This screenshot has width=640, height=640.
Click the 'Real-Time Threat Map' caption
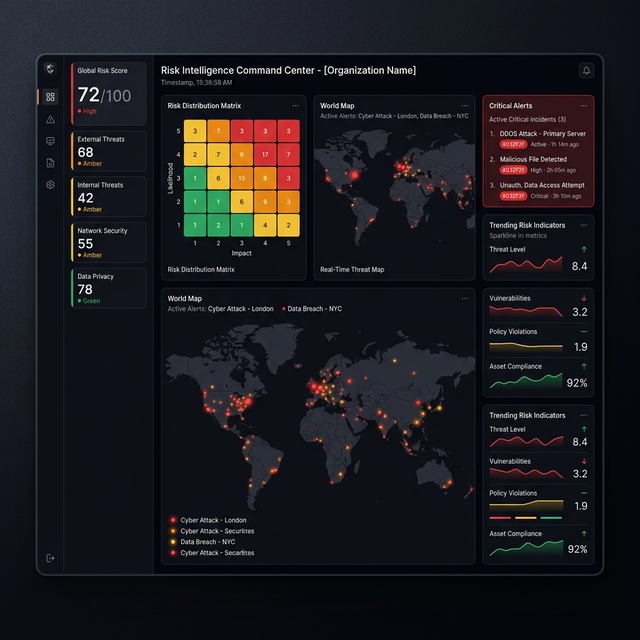pyautogui.click(x=352, y=269)
